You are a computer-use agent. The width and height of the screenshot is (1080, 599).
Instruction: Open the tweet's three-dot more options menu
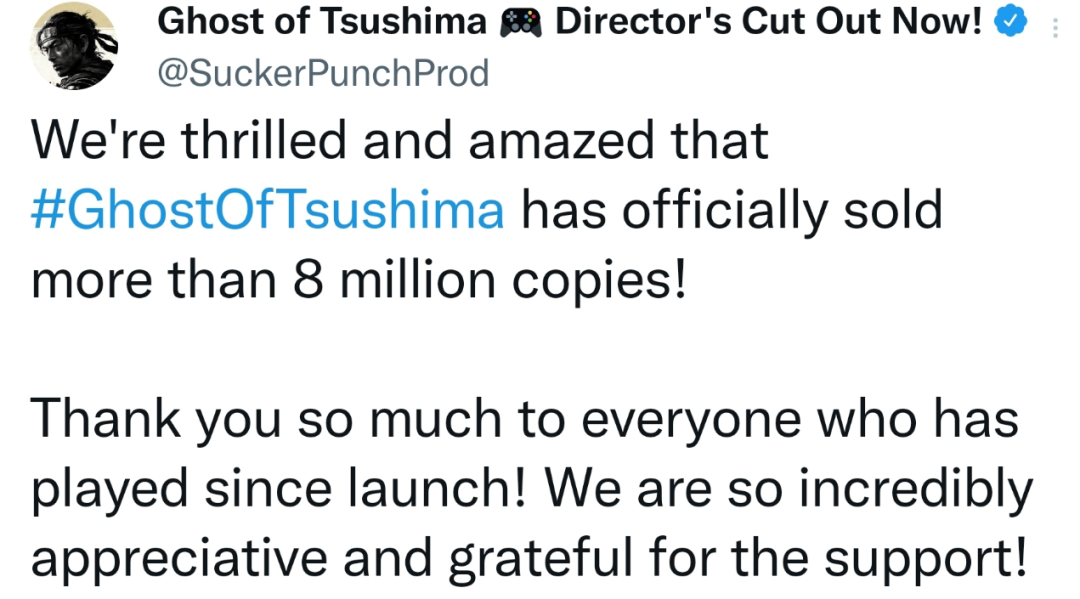tap(1055, 28)
